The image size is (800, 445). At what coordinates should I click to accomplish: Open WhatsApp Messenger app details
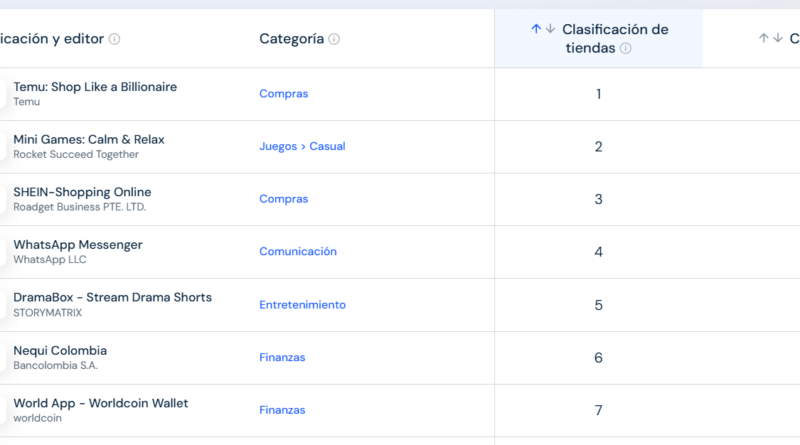click(78, 245)
